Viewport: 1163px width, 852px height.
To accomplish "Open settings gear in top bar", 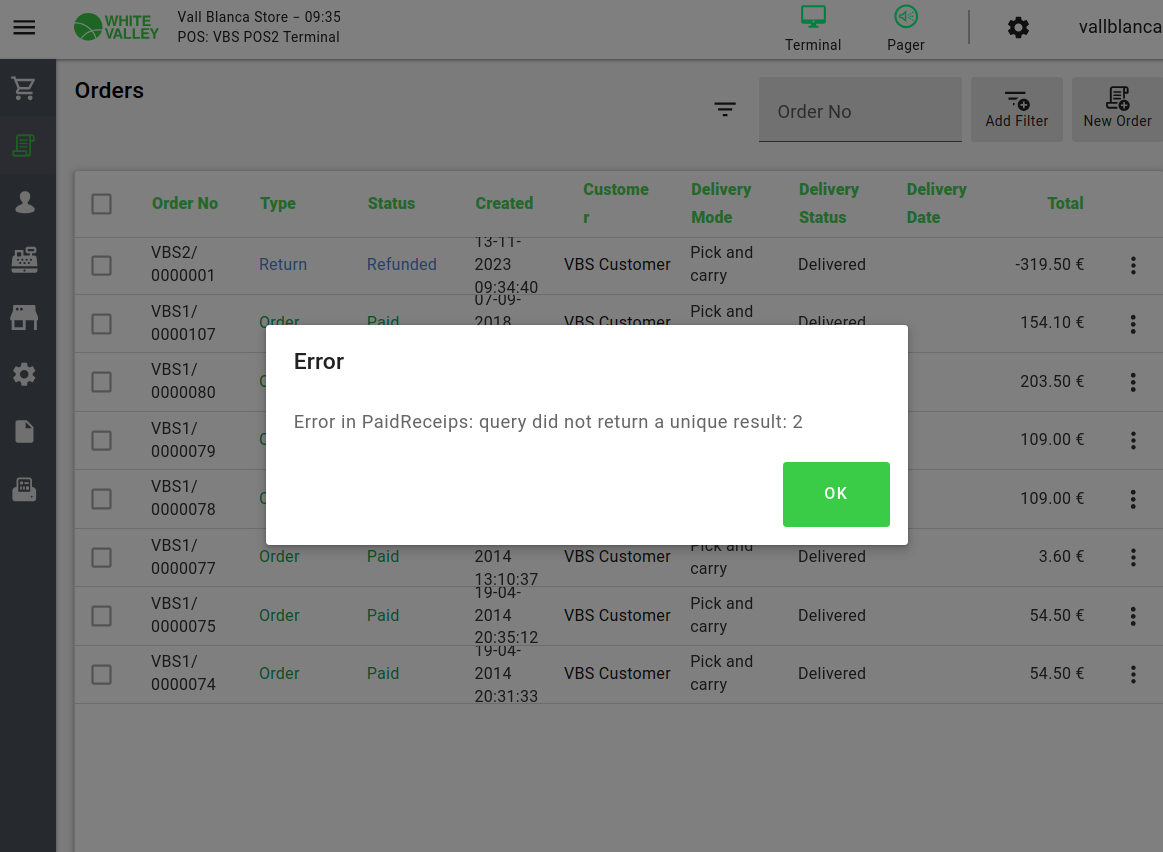I will tap(1018, 28).
